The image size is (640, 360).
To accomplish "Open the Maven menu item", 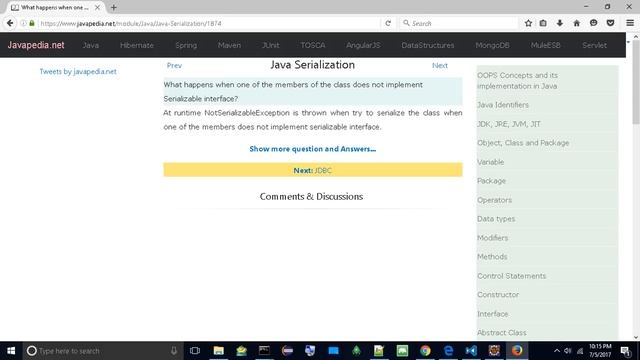I will (229, 45).
